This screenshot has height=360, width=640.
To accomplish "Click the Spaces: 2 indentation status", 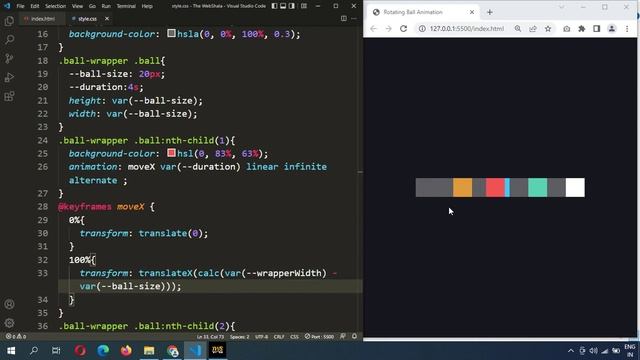I will (240, 337).
